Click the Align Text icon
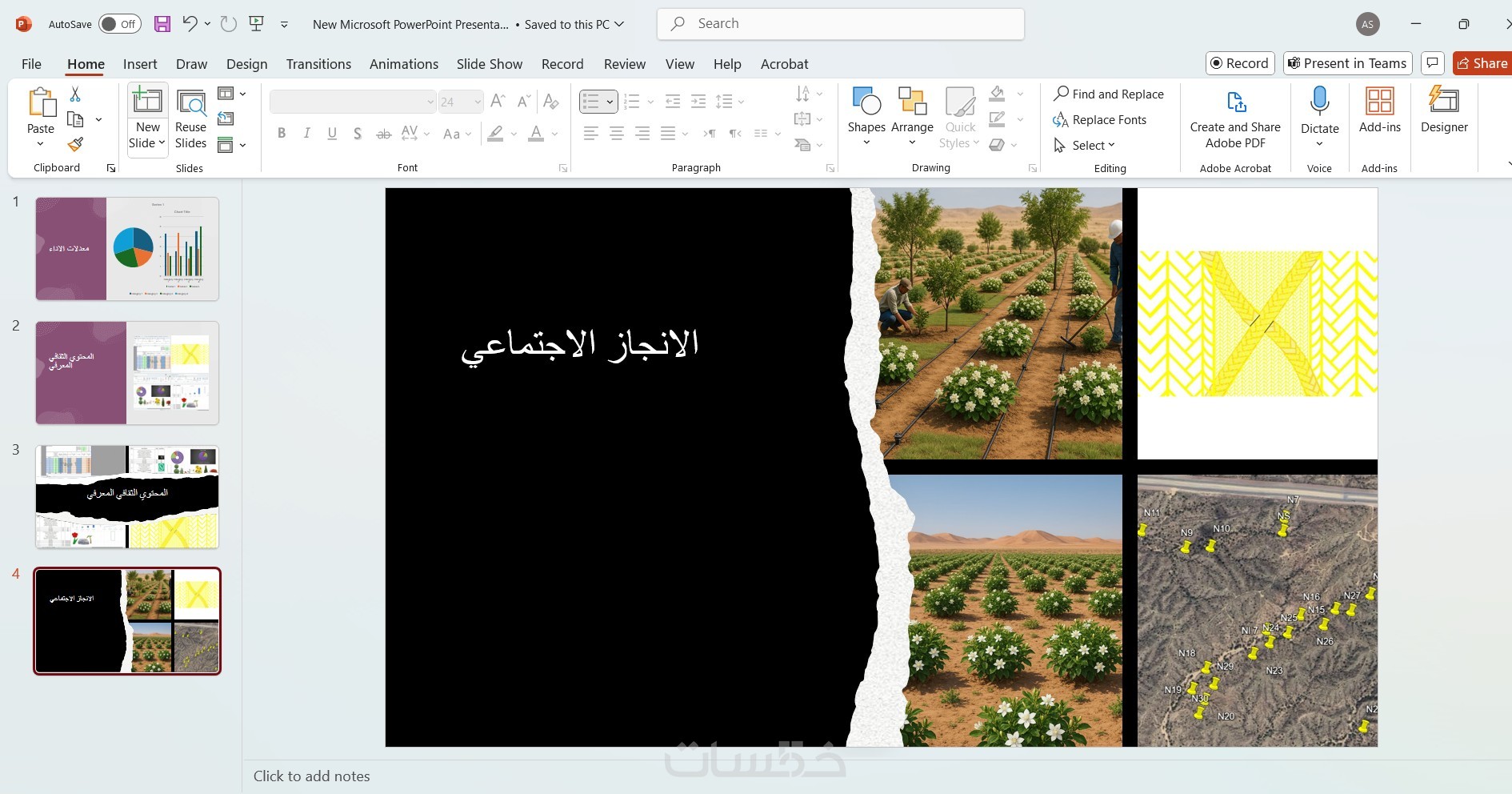The width and height of the screenshot is (1512, 794). pyautogui.click(x=802, y=119)
